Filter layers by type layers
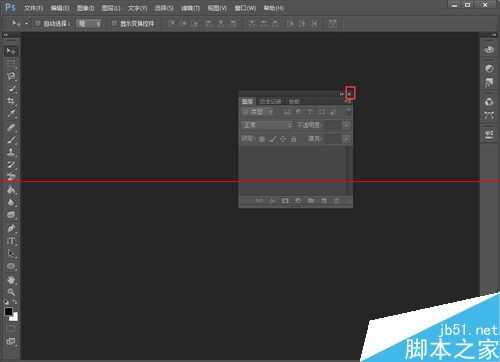This screenshot has height=362, width=500. [310, 112]
